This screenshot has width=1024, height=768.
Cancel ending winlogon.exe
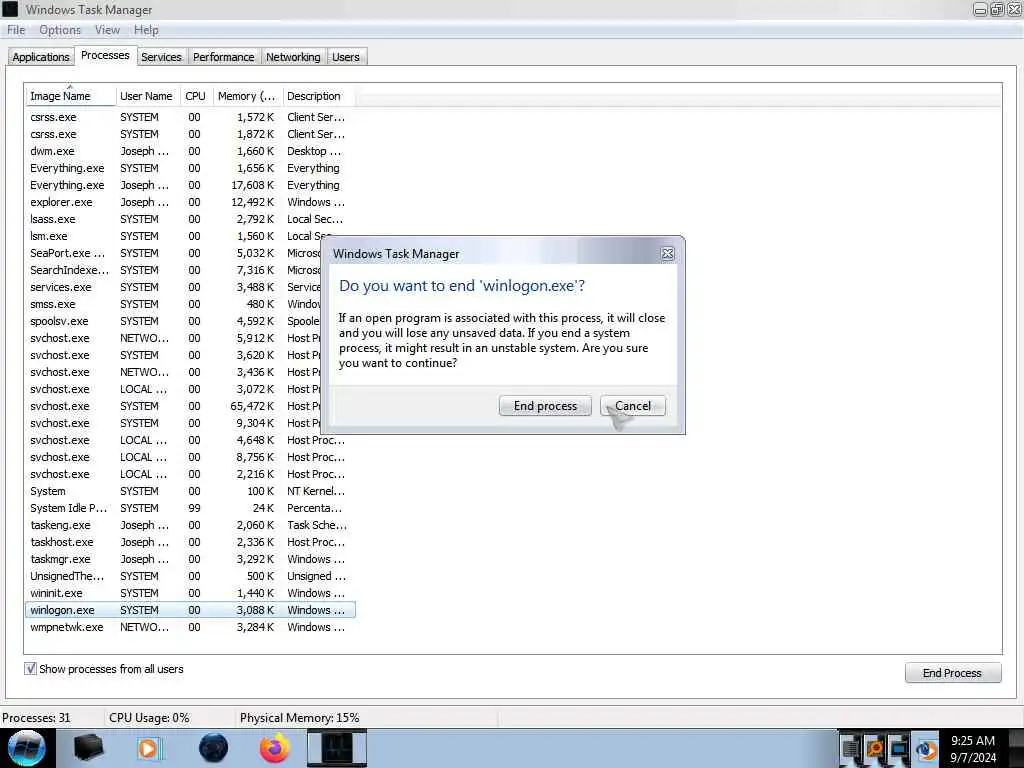coord(633,406)
